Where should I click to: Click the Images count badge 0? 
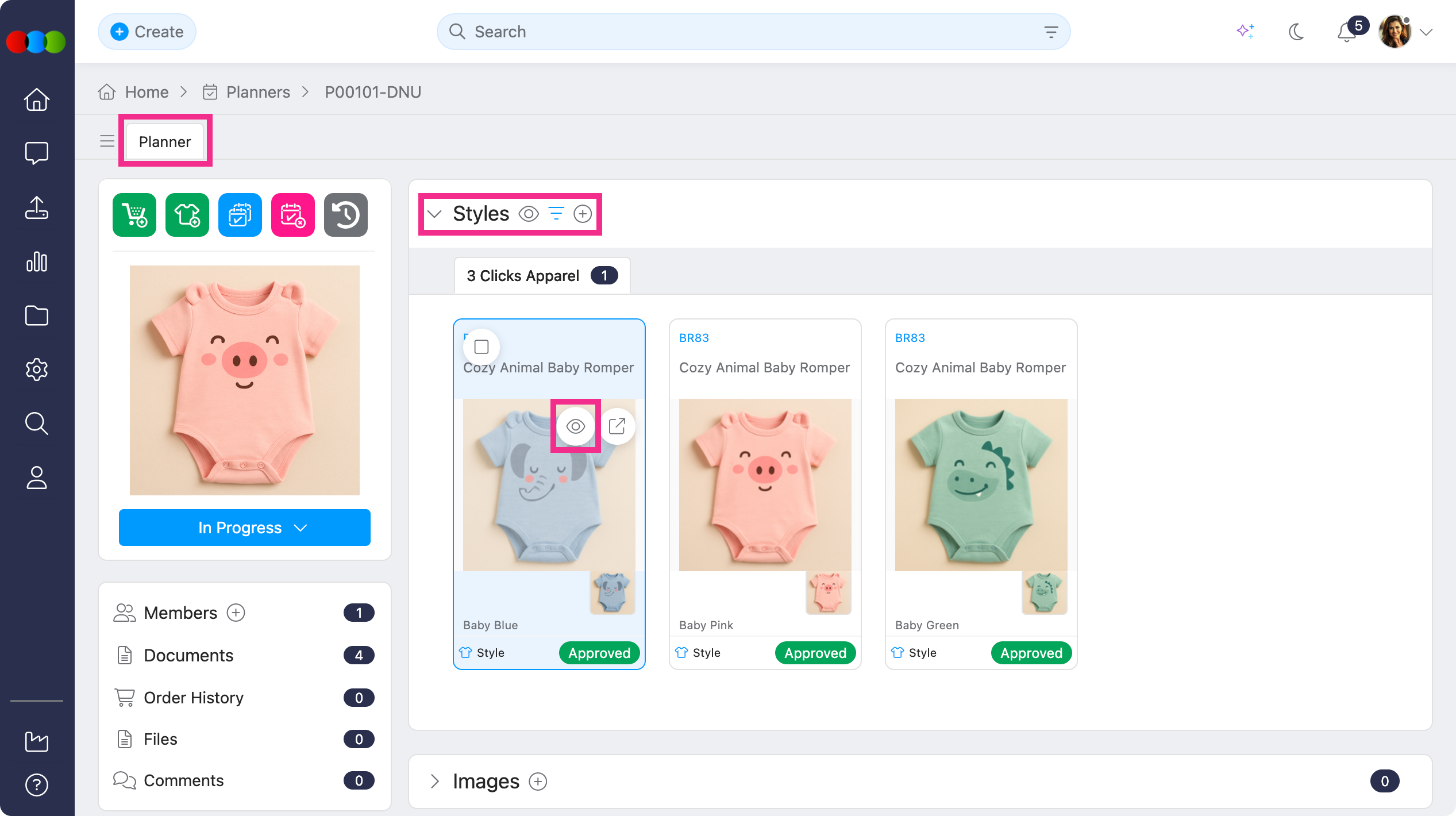(1385, 782)
